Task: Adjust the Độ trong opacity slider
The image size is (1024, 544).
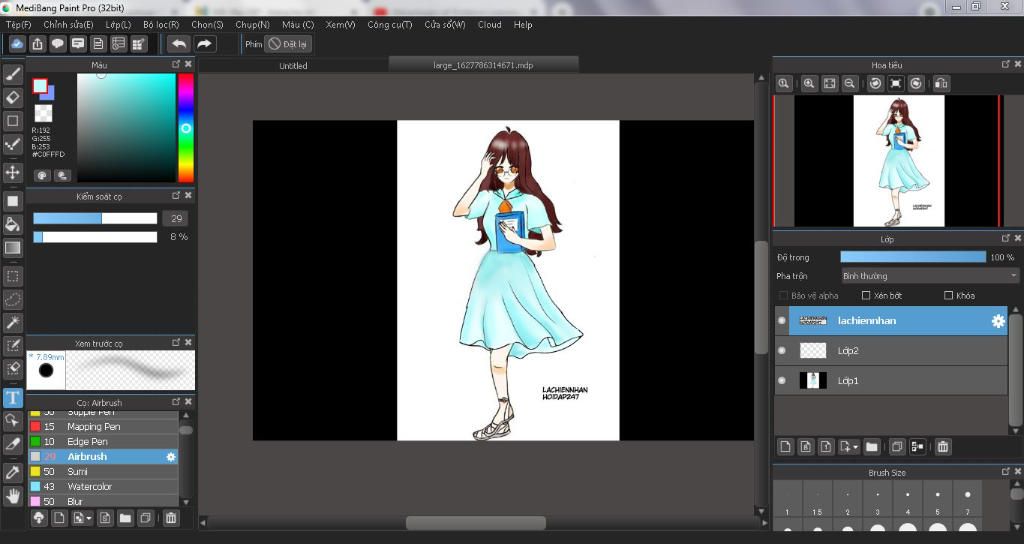Action: pyautogui.click(x=912, y=257)
